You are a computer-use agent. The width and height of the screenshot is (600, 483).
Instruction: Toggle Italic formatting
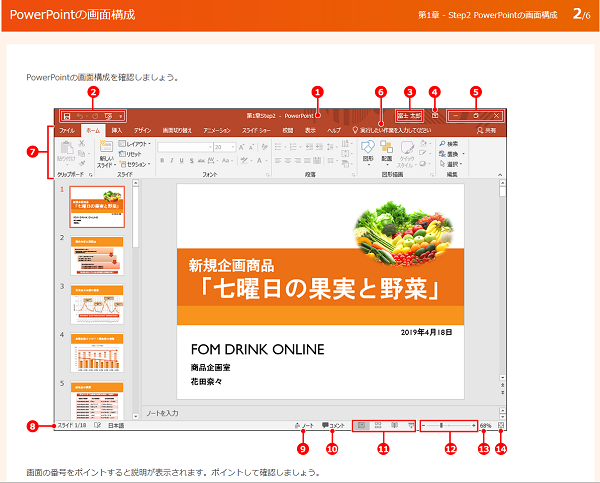(172, 161)
